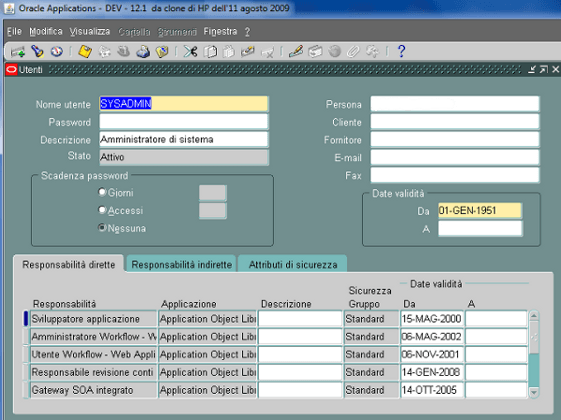
Task: Select the Nessuna radio button
Action: click(x=102, y=228)
